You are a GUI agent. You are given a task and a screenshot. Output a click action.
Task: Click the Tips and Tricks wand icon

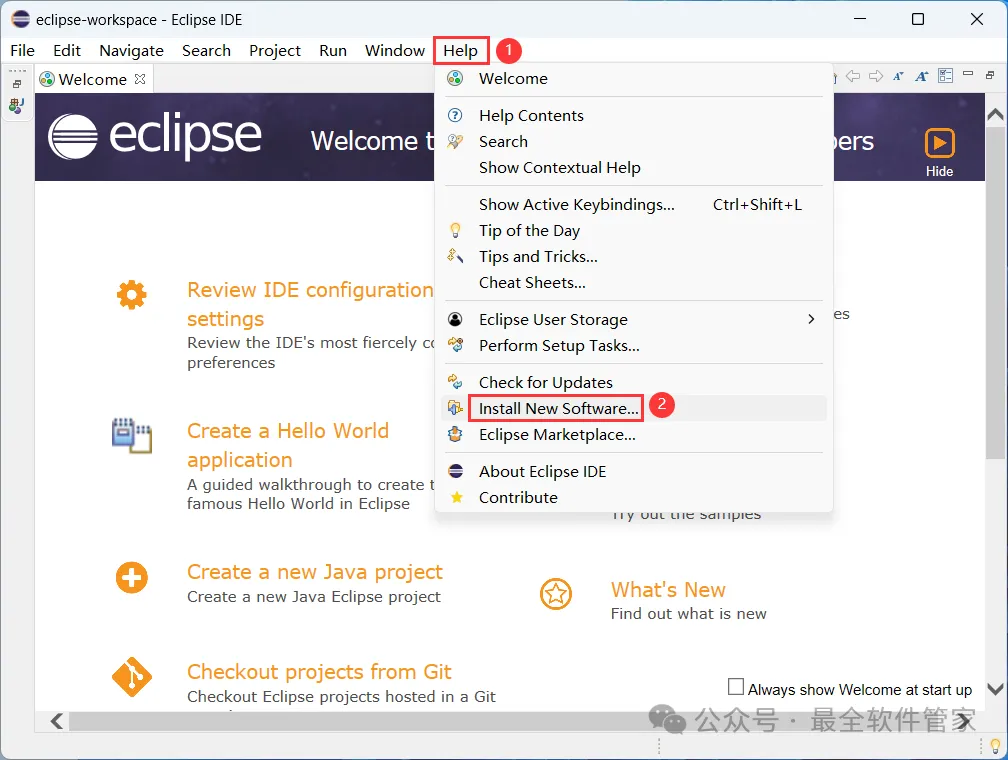(x=455, y=256)
